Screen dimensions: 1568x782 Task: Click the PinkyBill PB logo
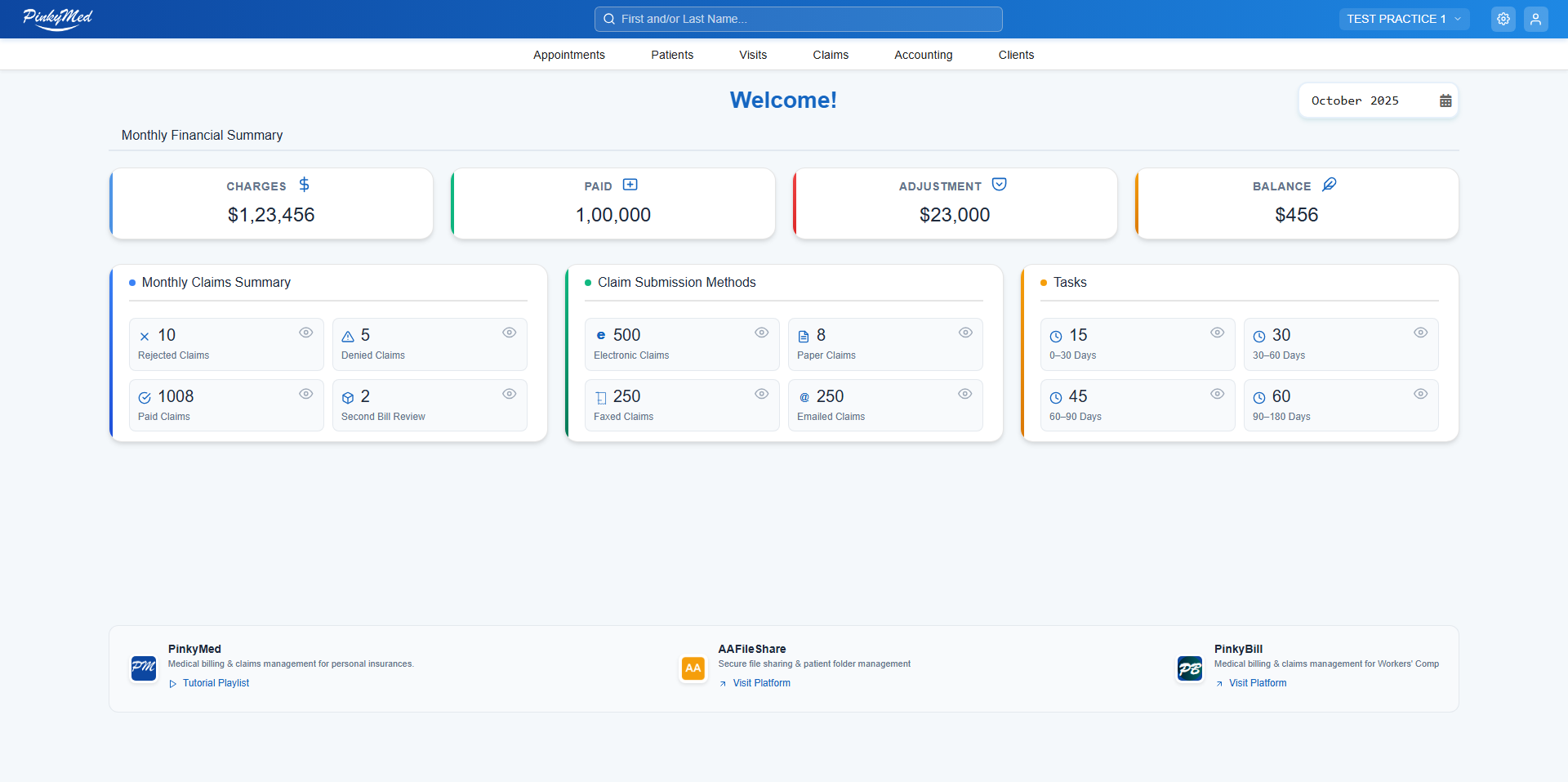1189,668
